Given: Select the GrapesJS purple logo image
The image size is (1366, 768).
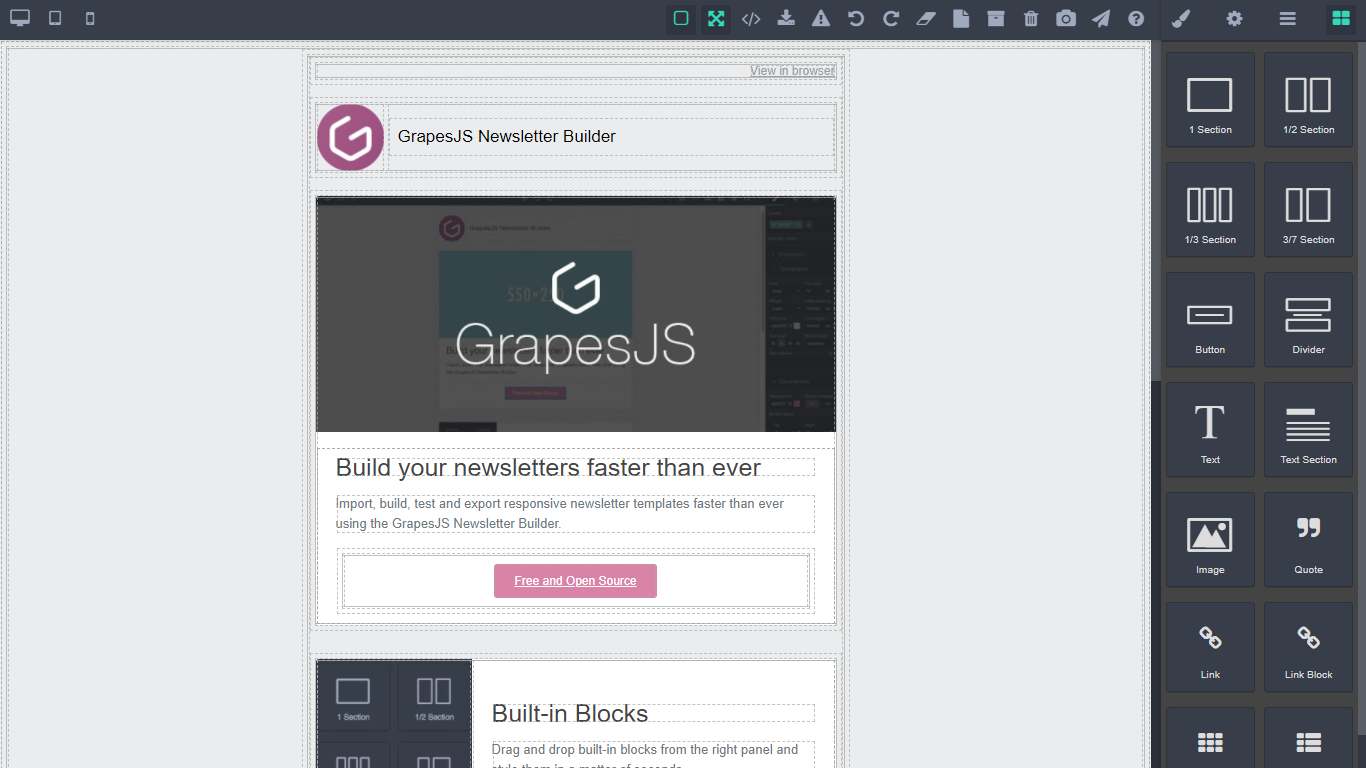Looking at the screenshot, I should pos(350,137).
